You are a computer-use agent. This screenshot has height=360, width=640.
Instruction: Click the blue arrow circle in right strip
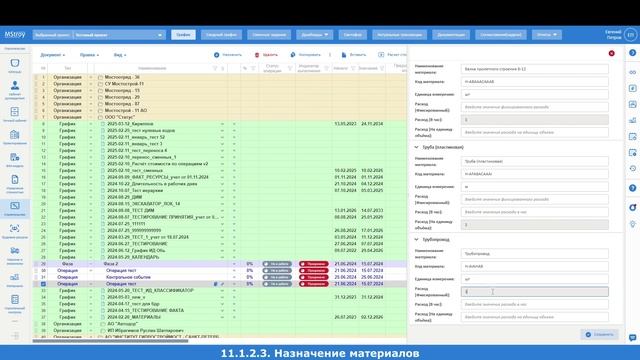pos(632,53)
